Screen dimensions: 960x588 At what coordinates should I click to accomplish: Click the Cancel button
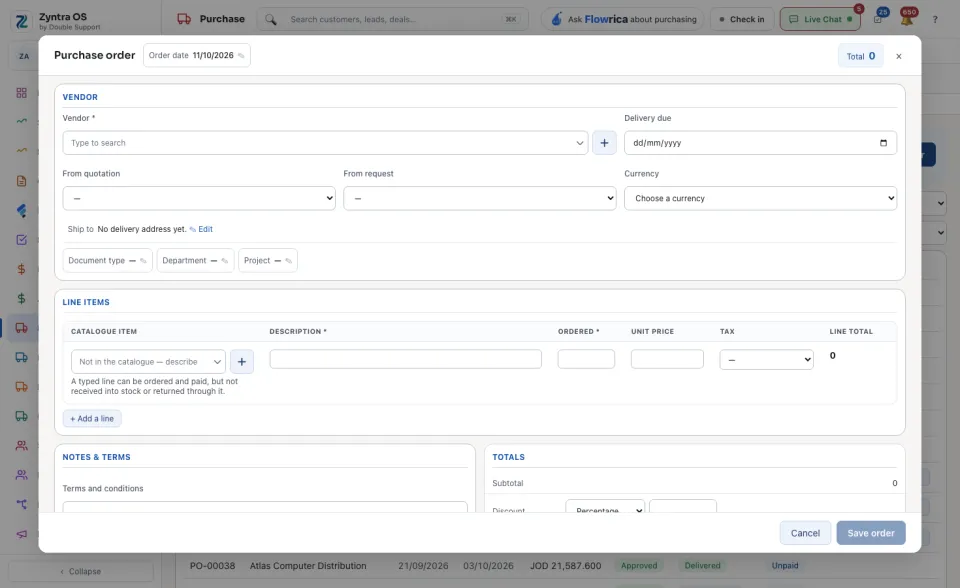click(x=805, y=533)
